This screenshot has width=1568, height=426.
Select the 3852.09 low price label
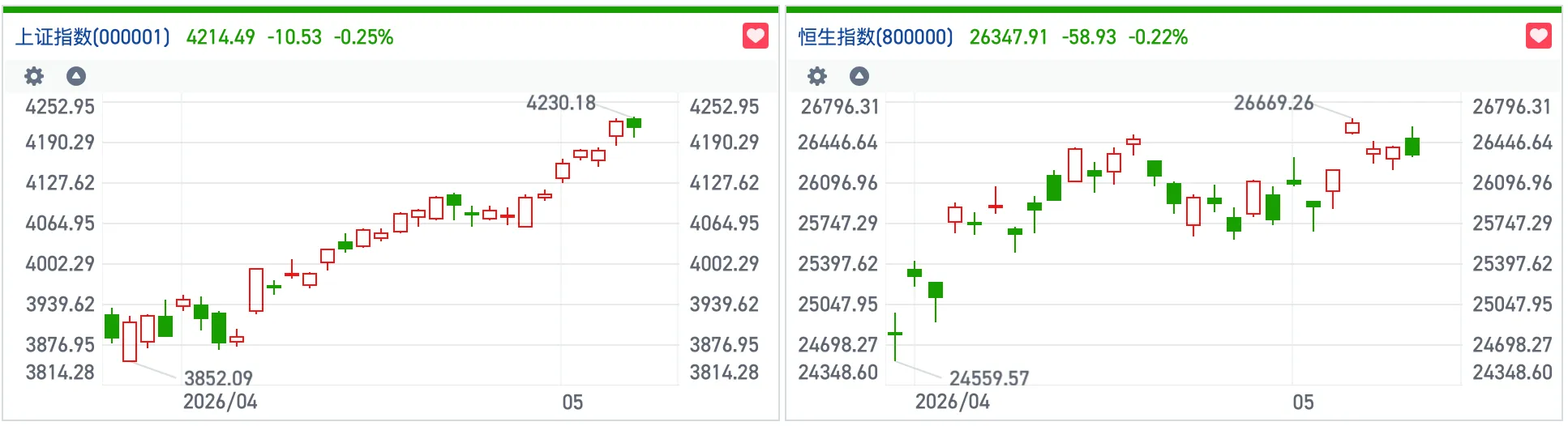(218, 378)
